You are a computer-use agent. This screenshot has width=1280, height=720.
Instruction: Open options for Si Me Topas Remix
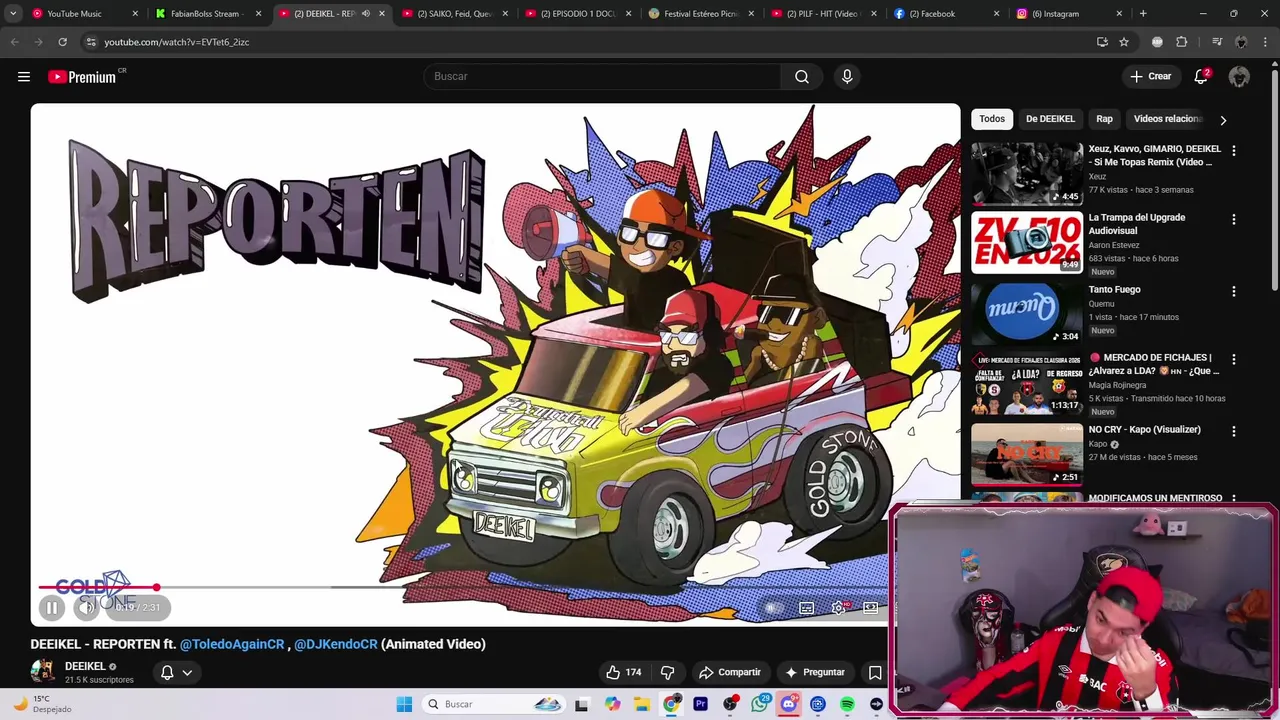click(1234, 151)
